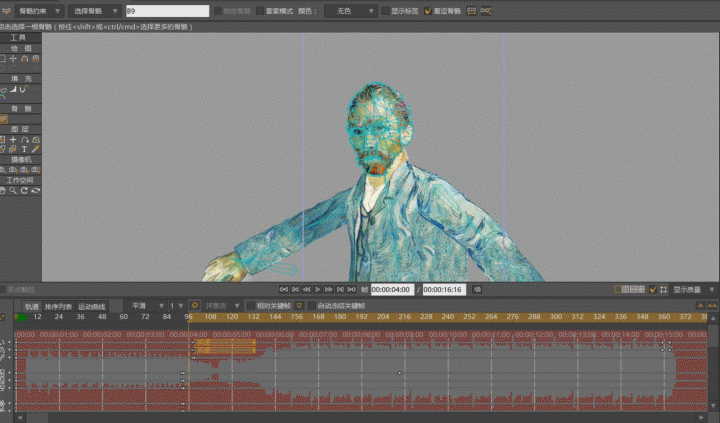Open the 洋葱皮 onion skin dropdown
The height and width of the screenshot is (423, 720).
pyautogui.click(x=221, y=305)
